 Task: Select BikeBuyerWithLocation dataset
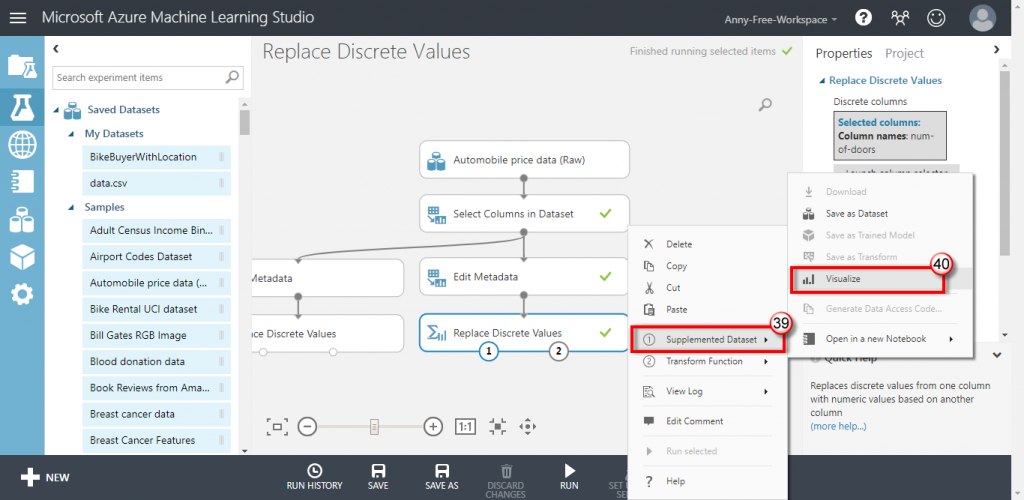[157, 157]
